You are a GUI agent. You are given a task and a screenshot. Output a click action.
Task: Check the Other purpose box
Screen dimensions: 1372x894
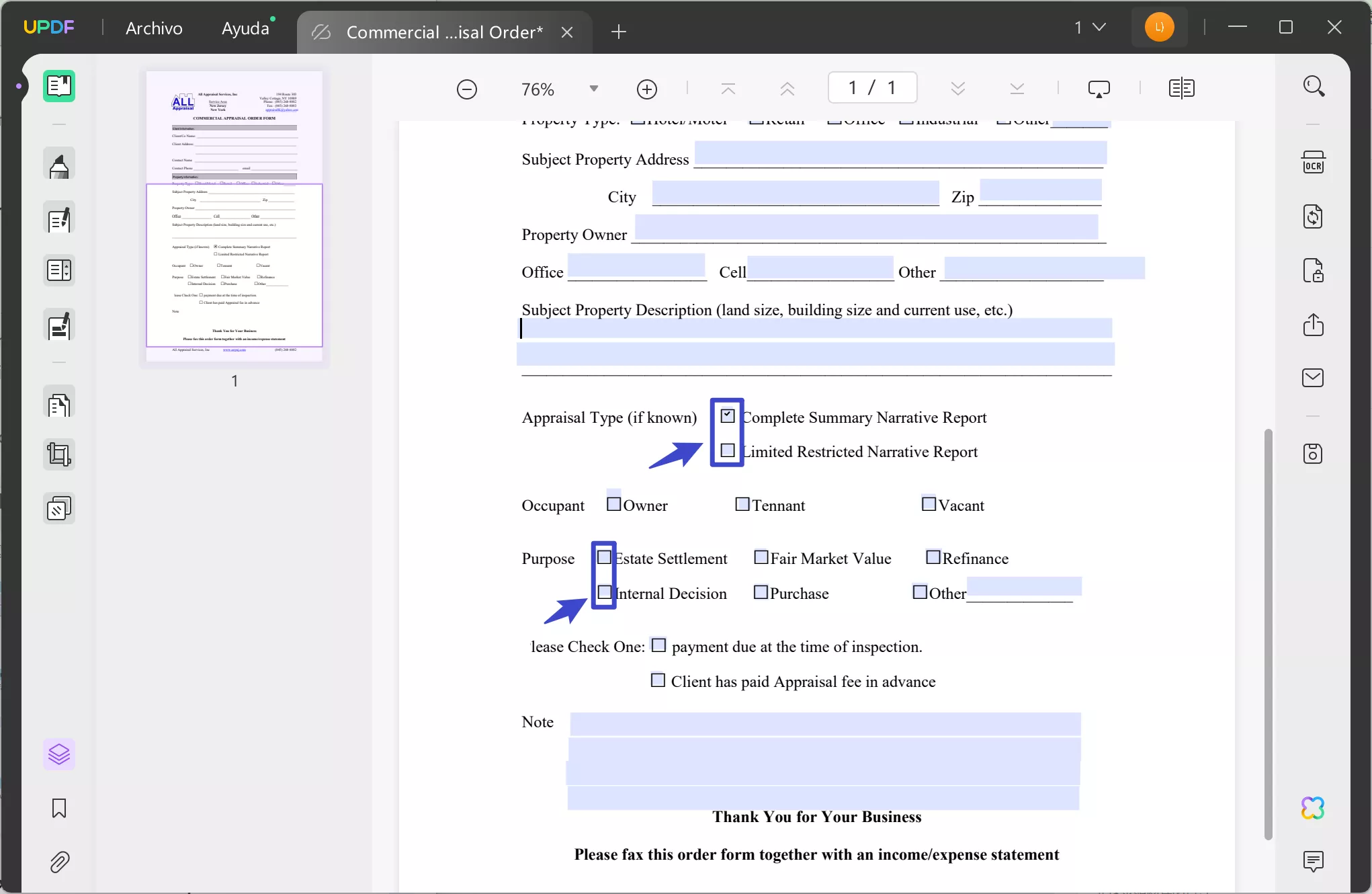pos(920,592)
